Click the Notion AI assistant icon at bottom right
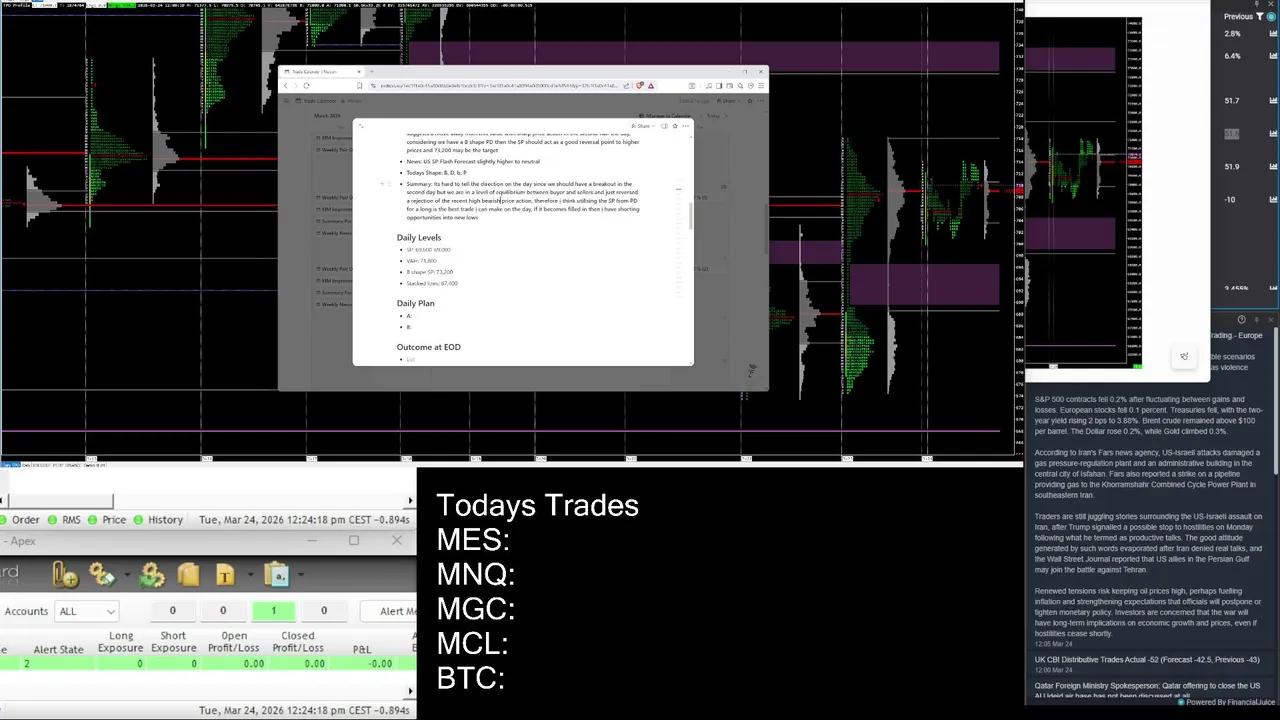Viewport: 1280px width, 720px height. pos(752,371)
